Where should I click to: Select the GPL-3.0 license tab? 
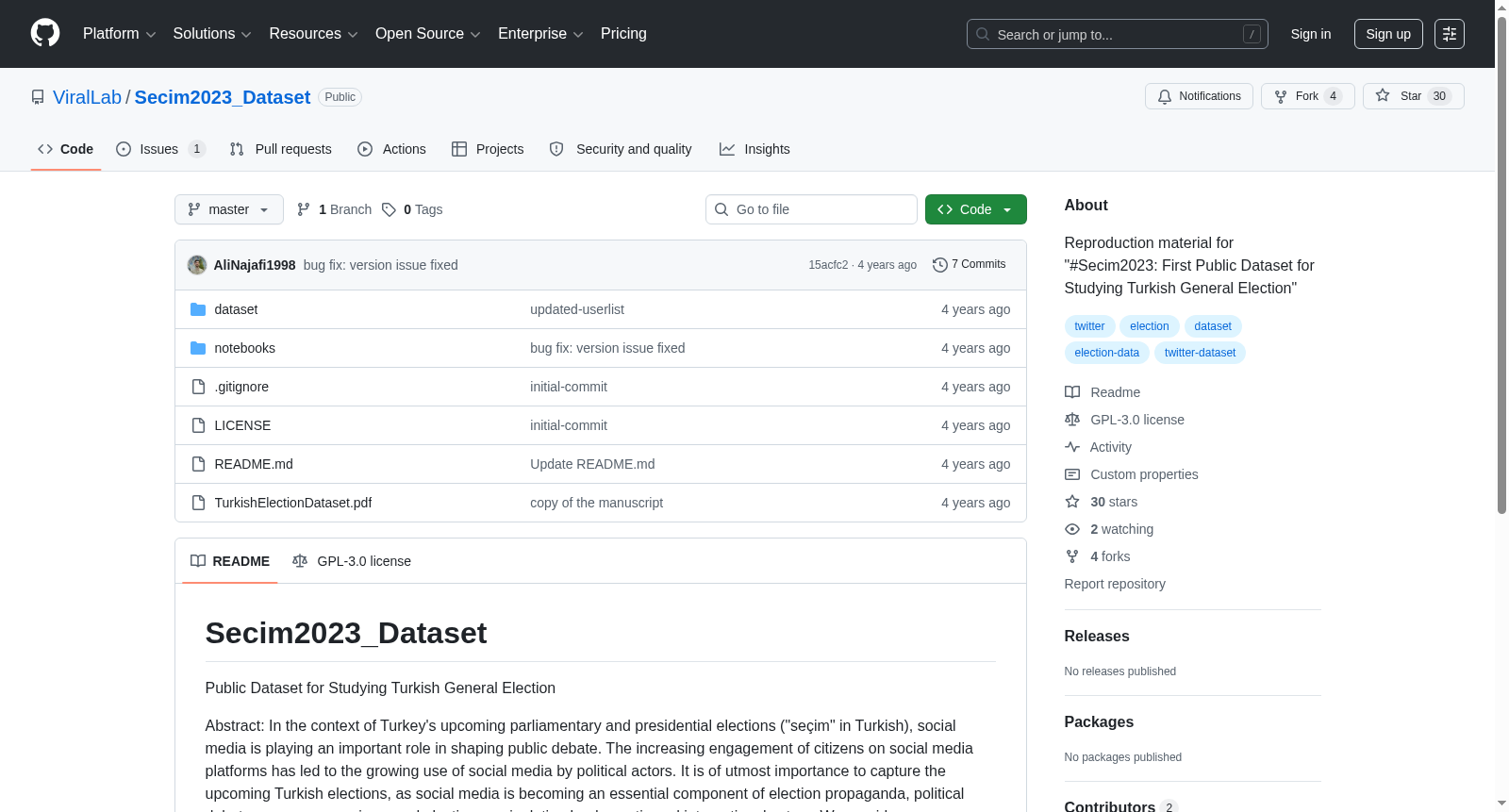352,561
